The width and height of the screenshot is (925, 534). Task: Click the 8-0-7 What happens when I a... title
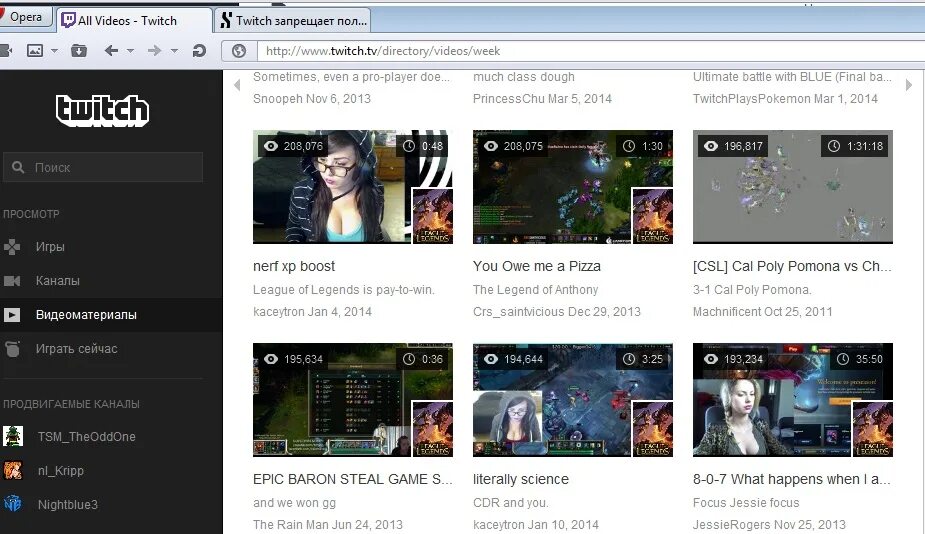point(792,479)
